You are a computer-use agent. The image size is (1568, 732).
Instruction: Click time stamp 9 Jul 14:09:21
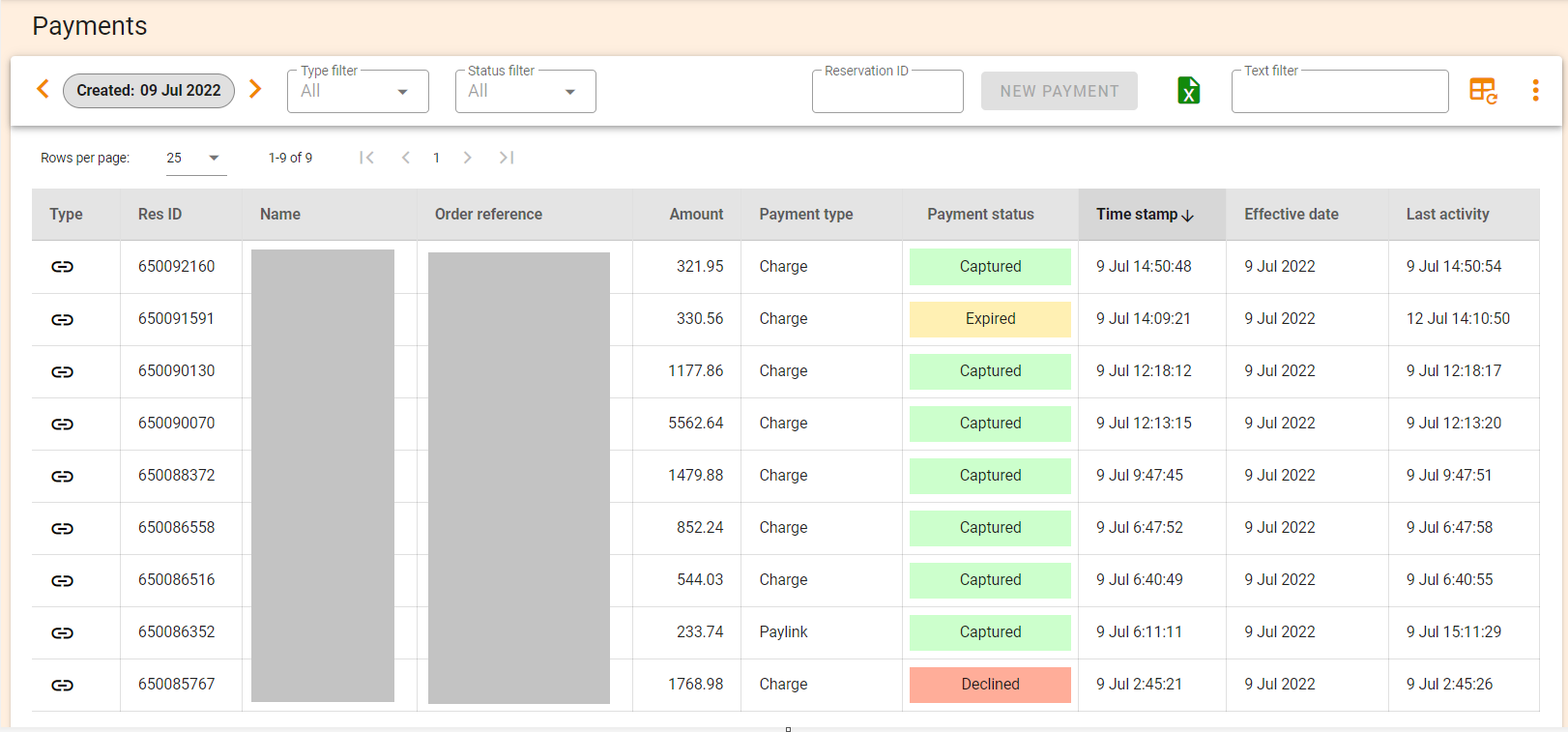tap(1144, 318)
